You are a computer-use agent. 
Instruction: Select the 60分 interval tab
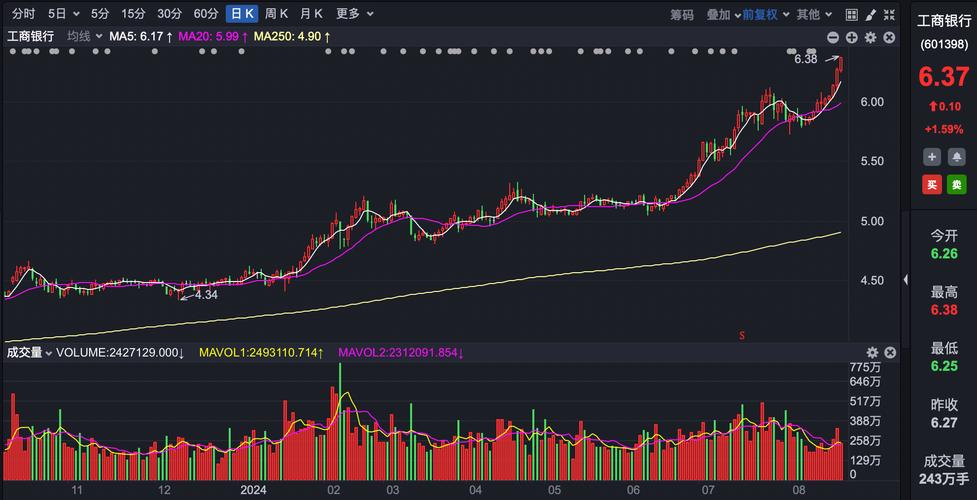(x=206, y=14)
